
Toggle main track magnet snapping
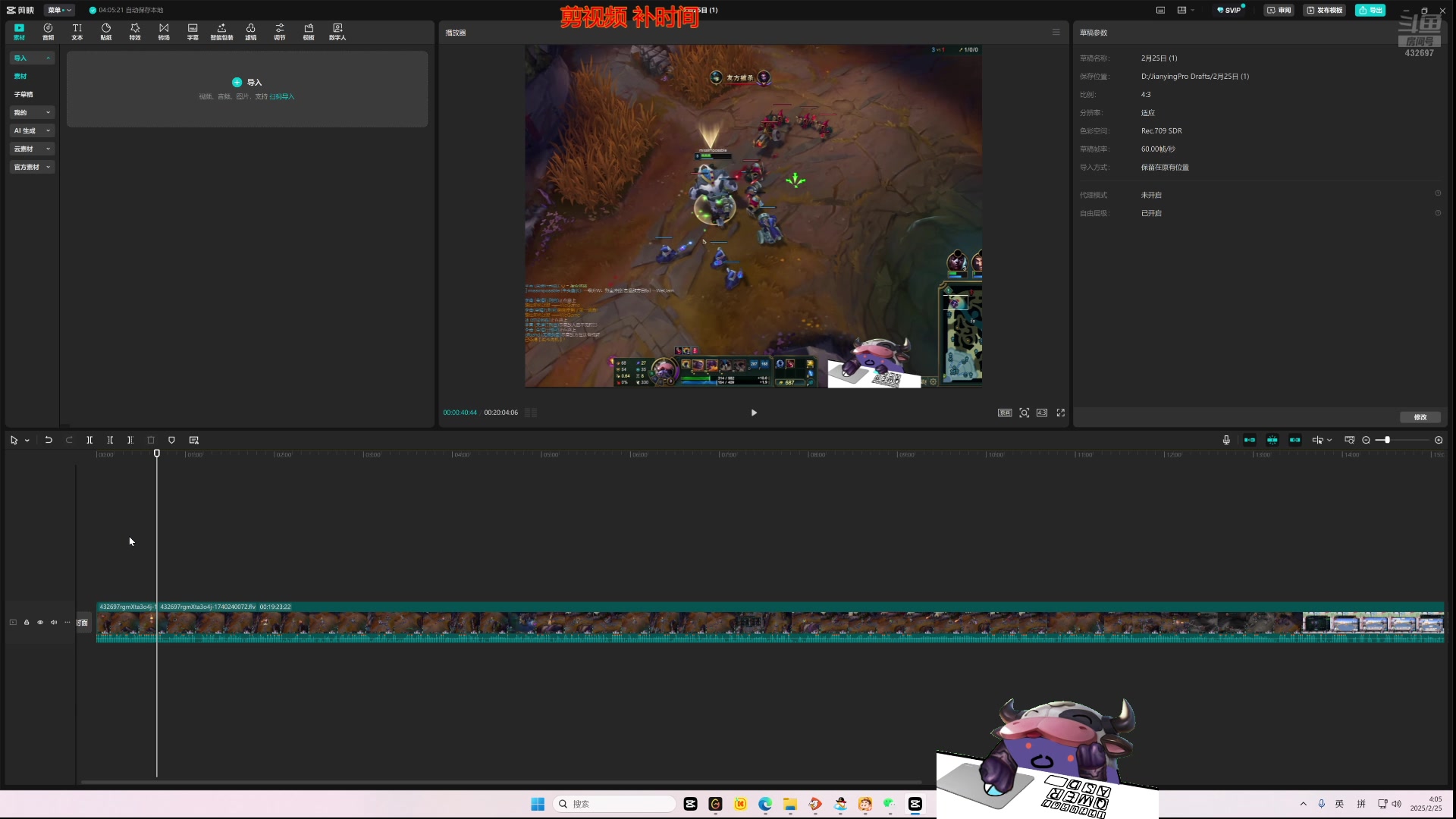pyautogui.click(x=1250, y=440)
